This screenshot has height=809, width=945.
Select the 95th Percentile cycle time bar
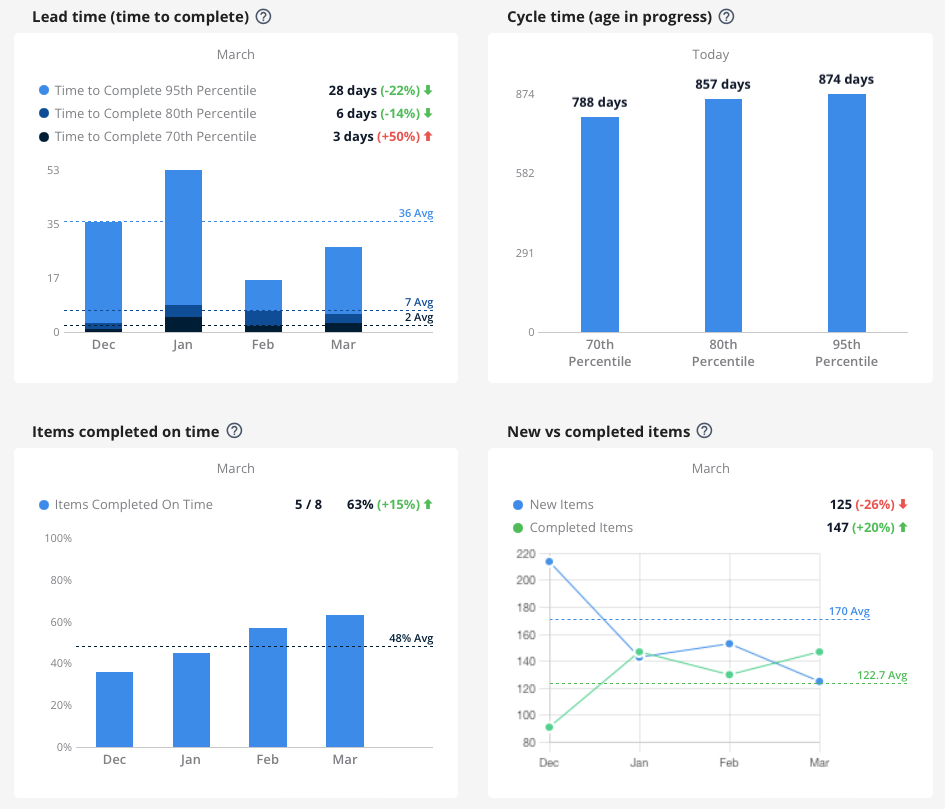846,212
